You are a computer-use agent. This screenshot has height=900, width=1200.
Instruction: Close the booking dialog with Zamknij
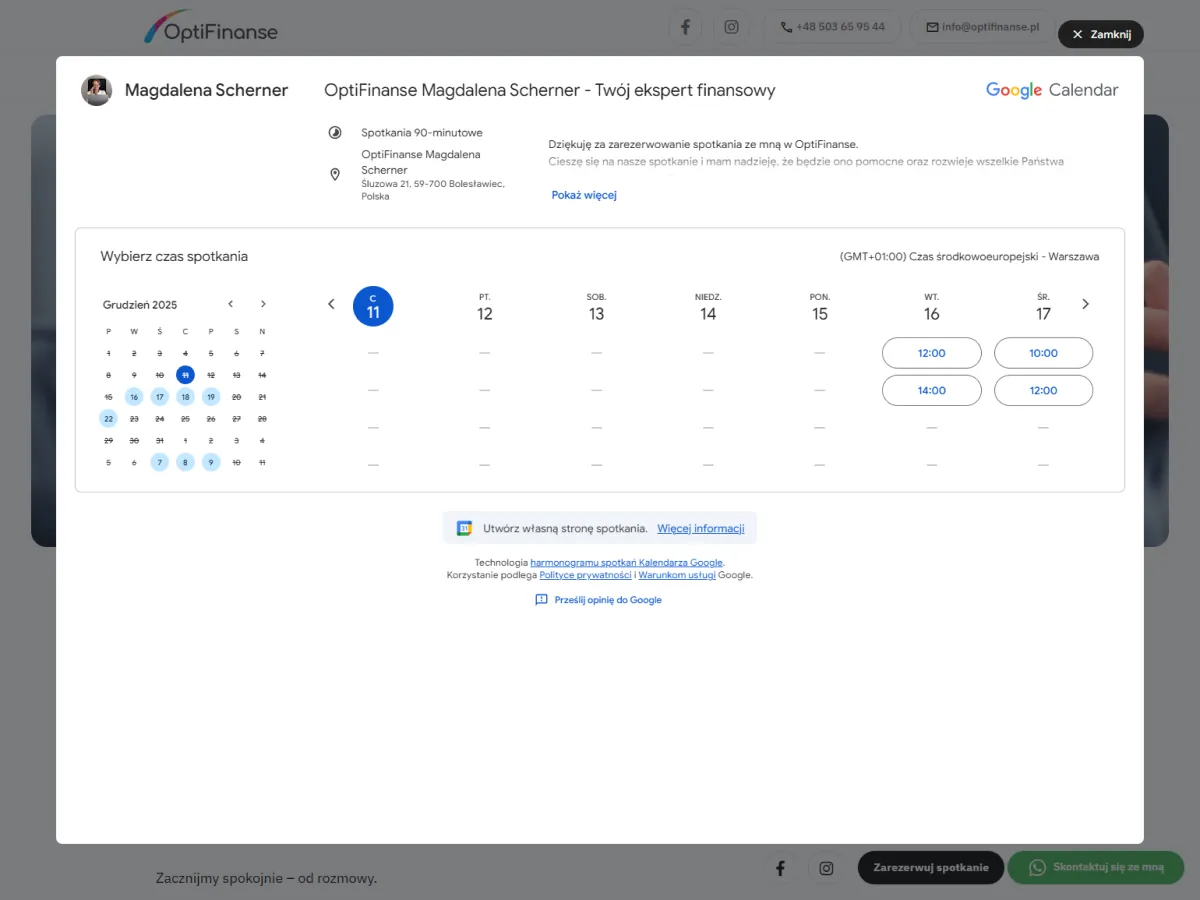(1100, 34)
